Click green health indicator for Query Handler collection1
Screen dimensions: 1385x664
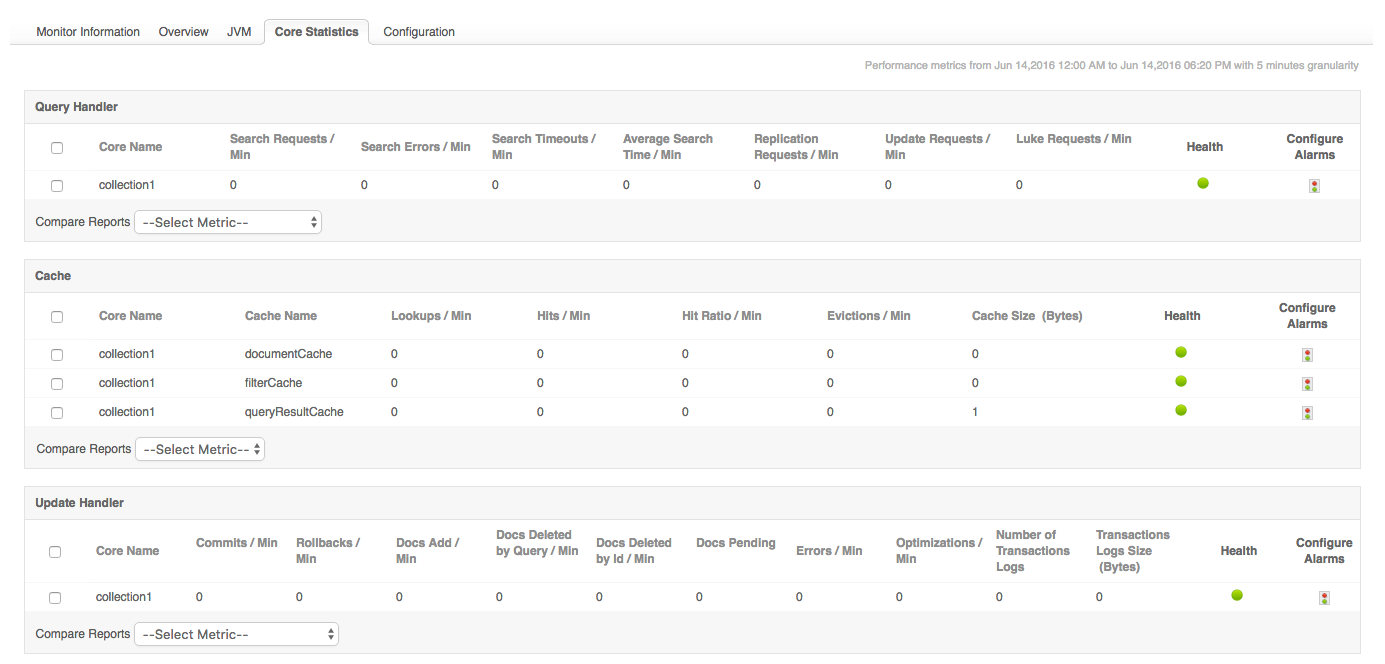[x=1203, y=183]
